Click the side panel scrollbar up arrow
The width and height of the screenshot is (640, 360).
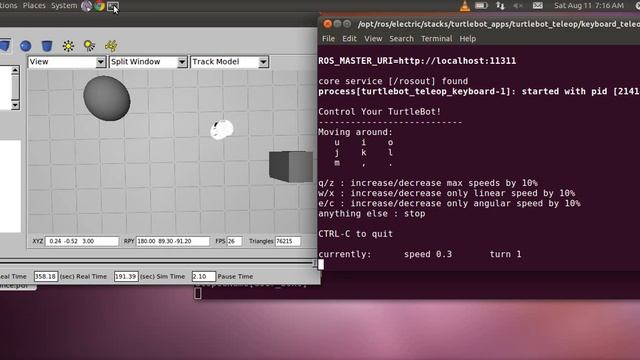tap(15, 71)
